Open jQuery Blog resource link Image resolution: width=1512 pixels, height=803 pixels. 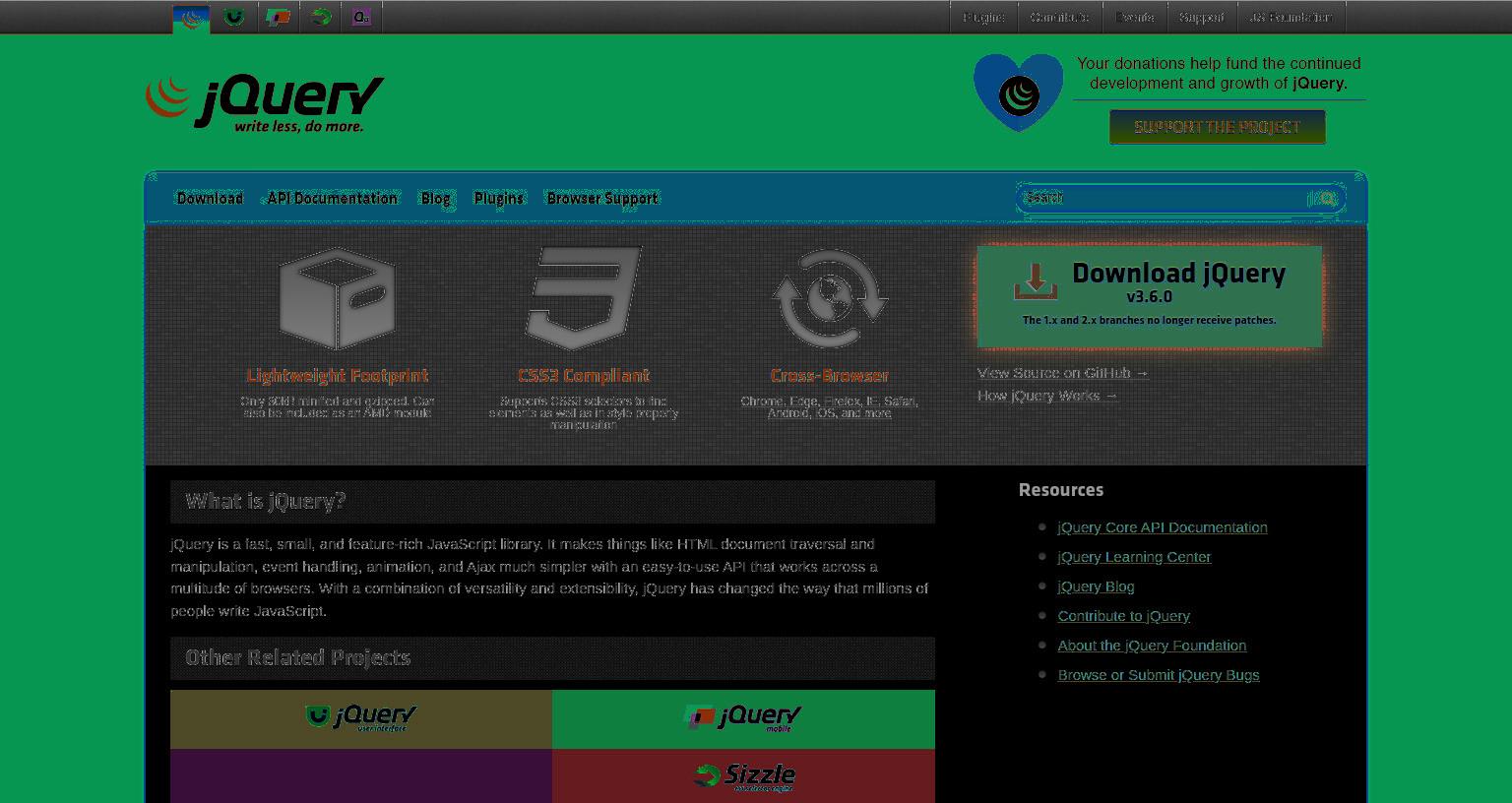click(1096, 587)
